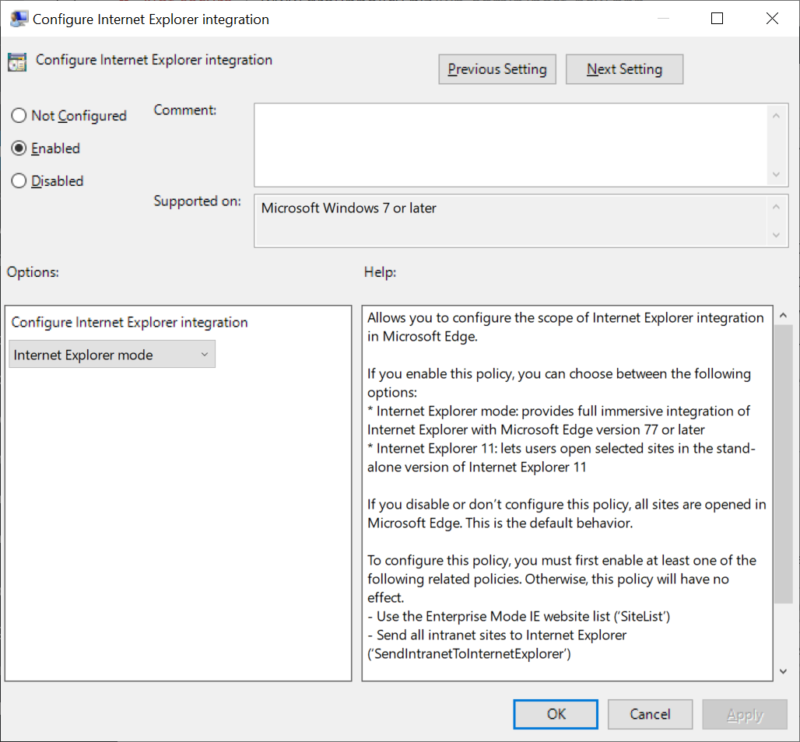The image size is (800, 742).
Task: Go to the Previous Setting
Action: point(497,69)
